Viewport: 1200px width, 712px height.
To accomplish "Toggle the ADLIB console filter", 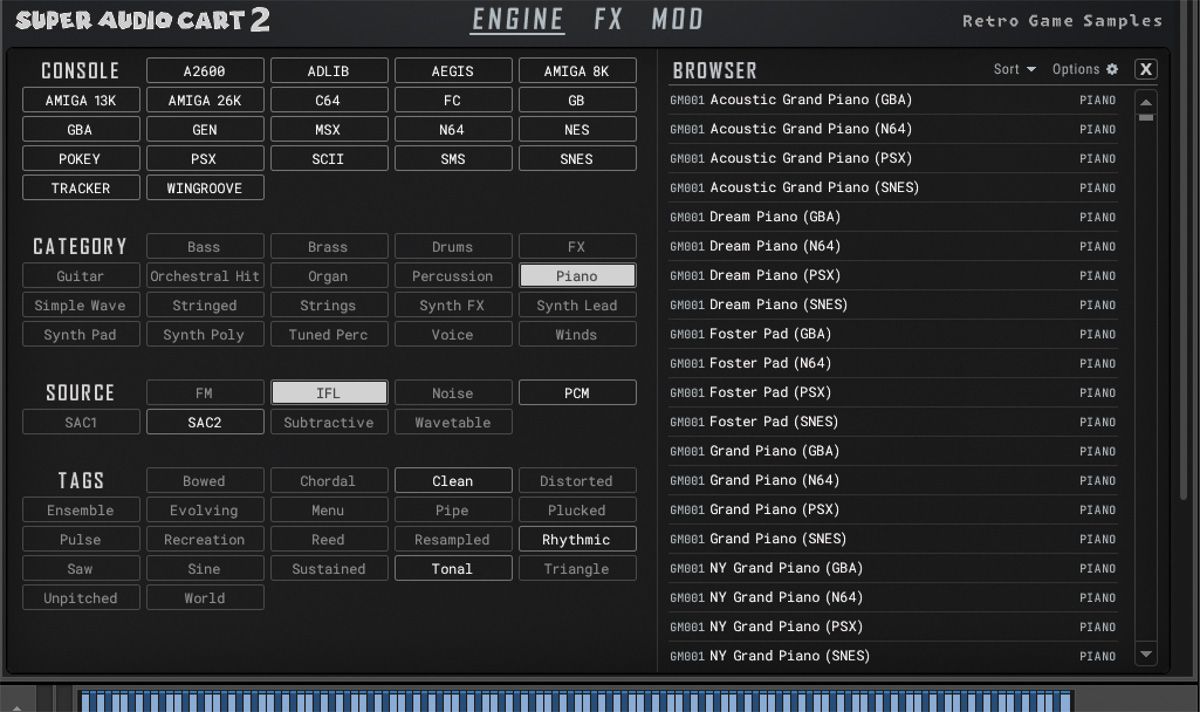I will (x=328, y=71).
